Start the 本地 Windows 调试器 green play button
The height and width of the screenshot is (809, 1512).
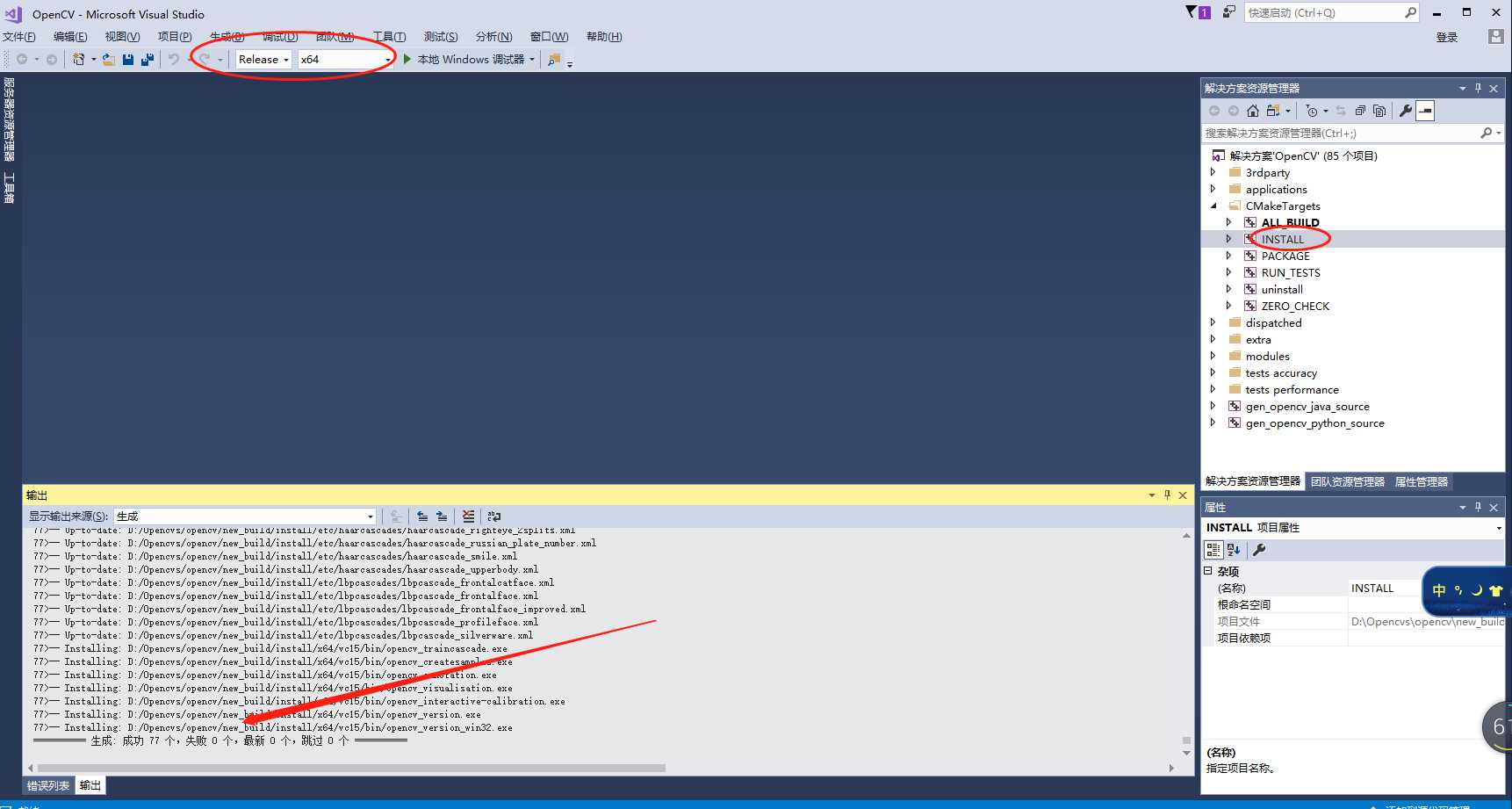click(407, 59)
